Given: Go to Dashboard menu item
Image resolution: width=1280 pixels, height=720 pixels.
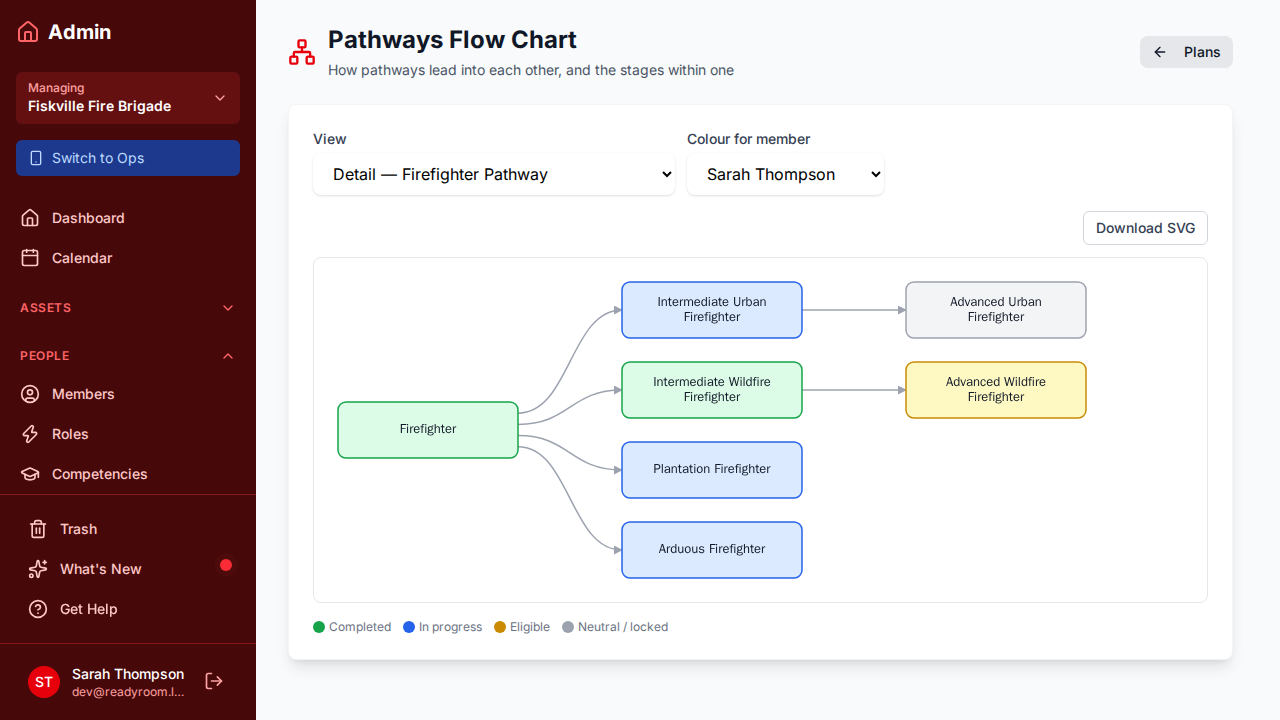Looking at the screenshot, I should point(128,218).
